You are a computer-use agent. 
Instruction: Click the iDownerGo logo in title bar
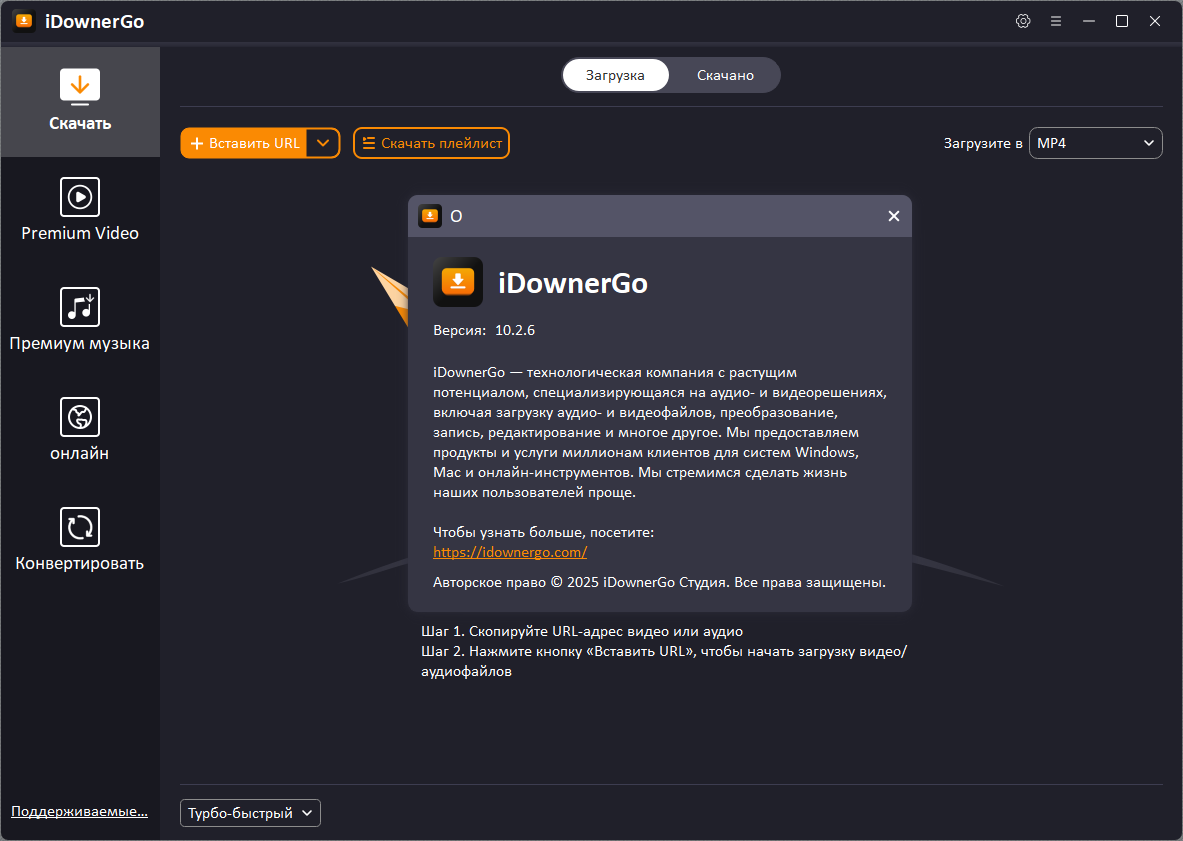coord(24,21)
